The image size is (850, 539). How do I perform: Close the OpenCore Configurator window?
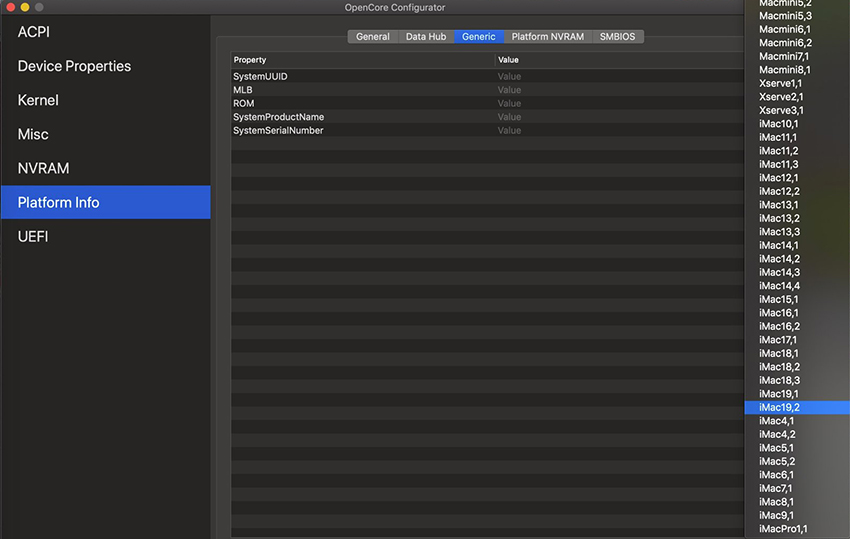(x=10, y=7)
